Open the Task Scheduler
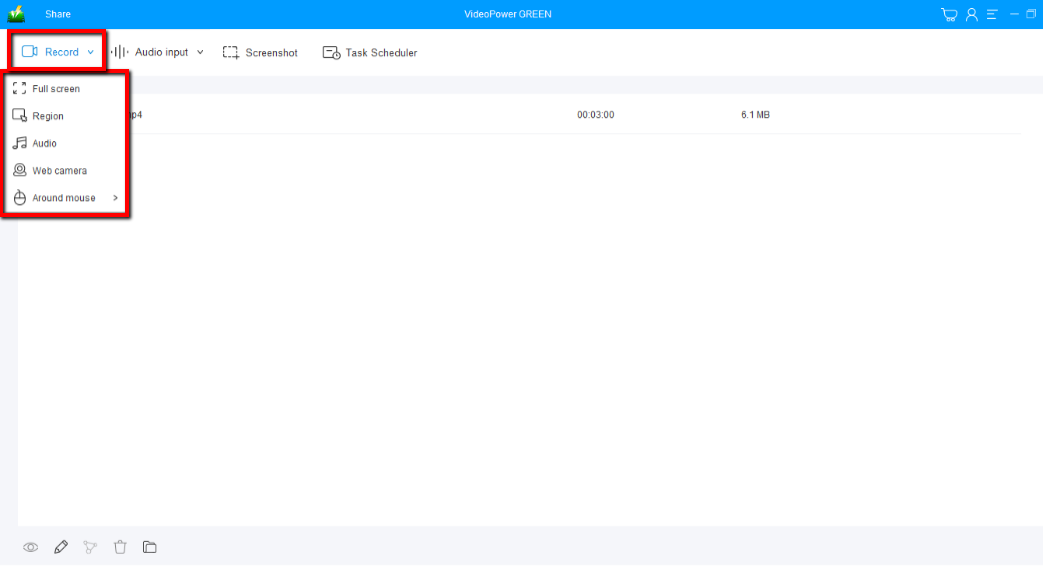 [x=370, y=53]
